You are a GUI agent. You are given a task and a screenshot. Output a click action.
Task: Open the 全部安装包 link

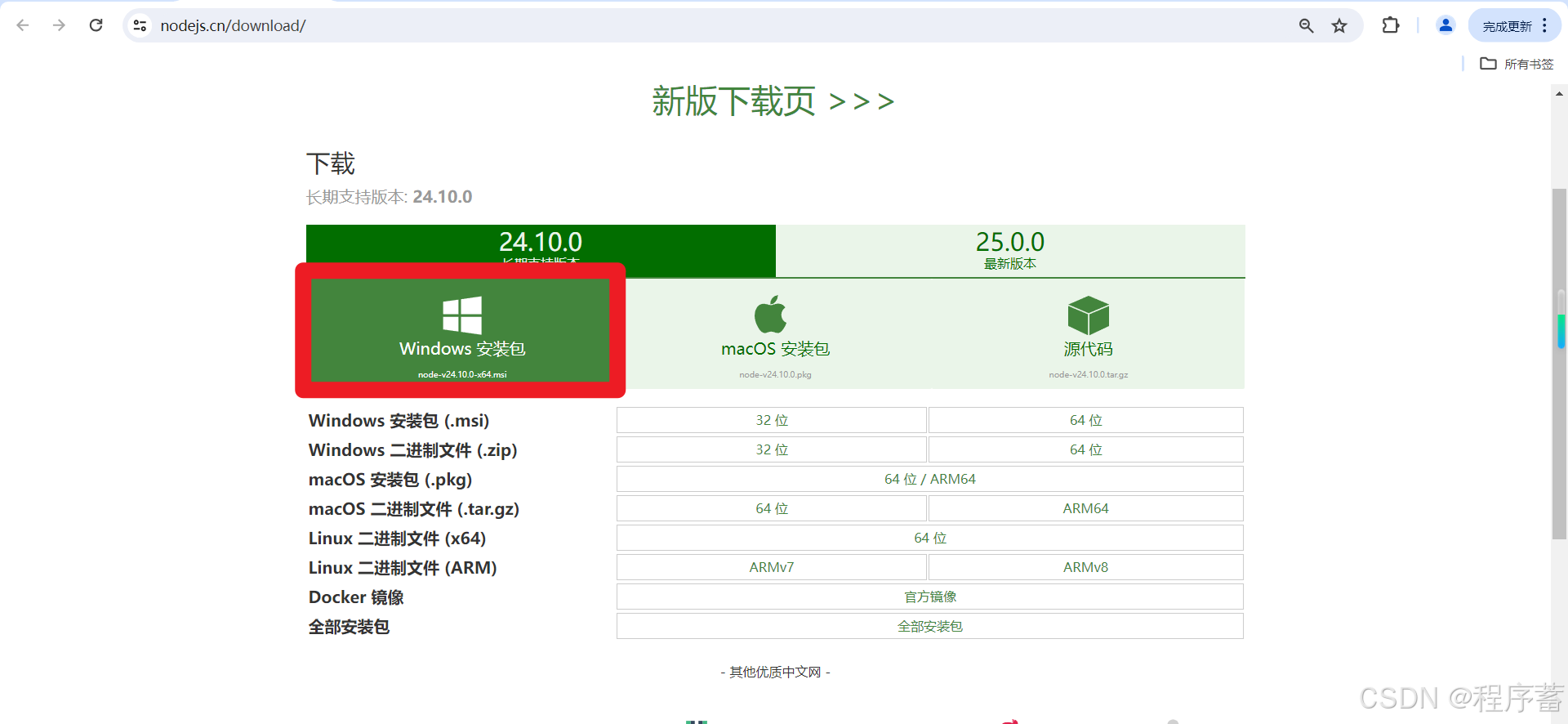pyautogui.click(x=930, y=626)
